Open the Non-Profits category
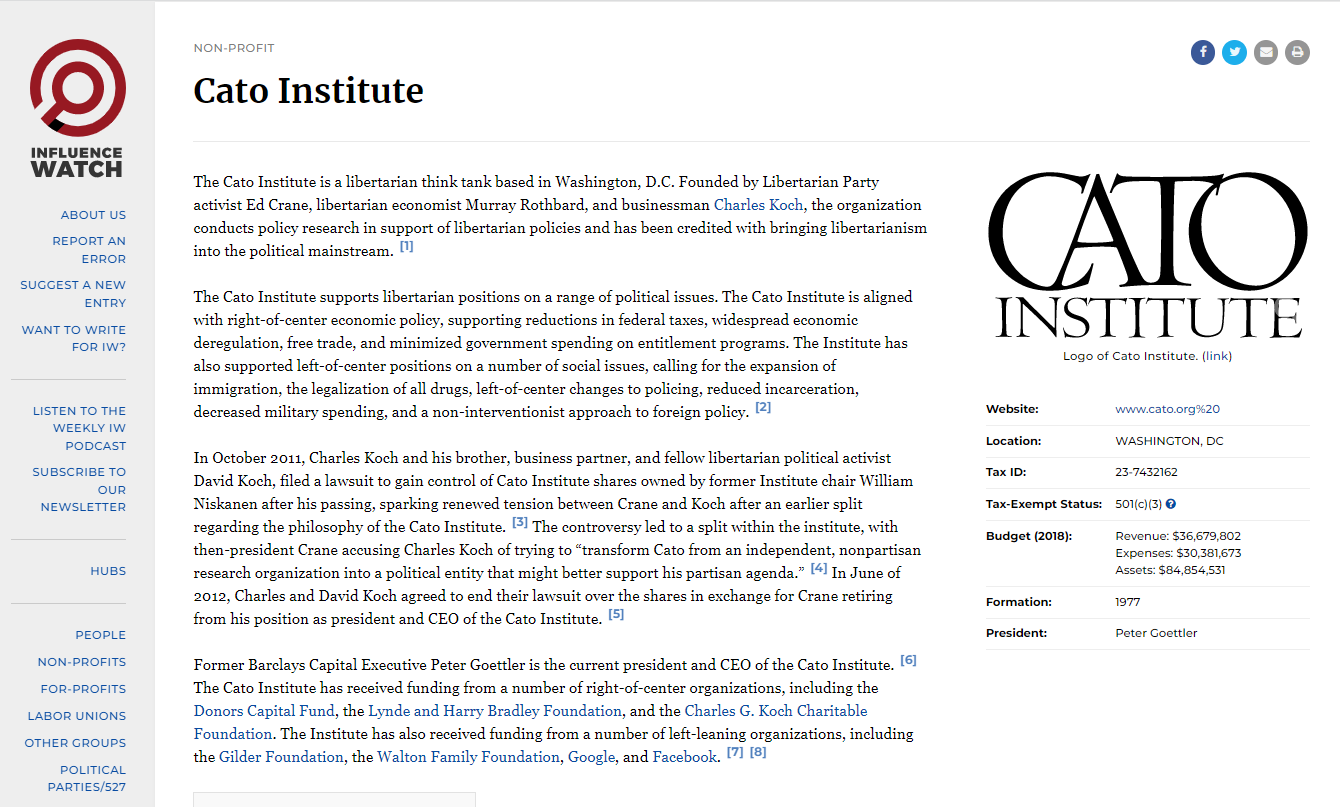Viewport: 1340px width, 807px height. point(82,662)
